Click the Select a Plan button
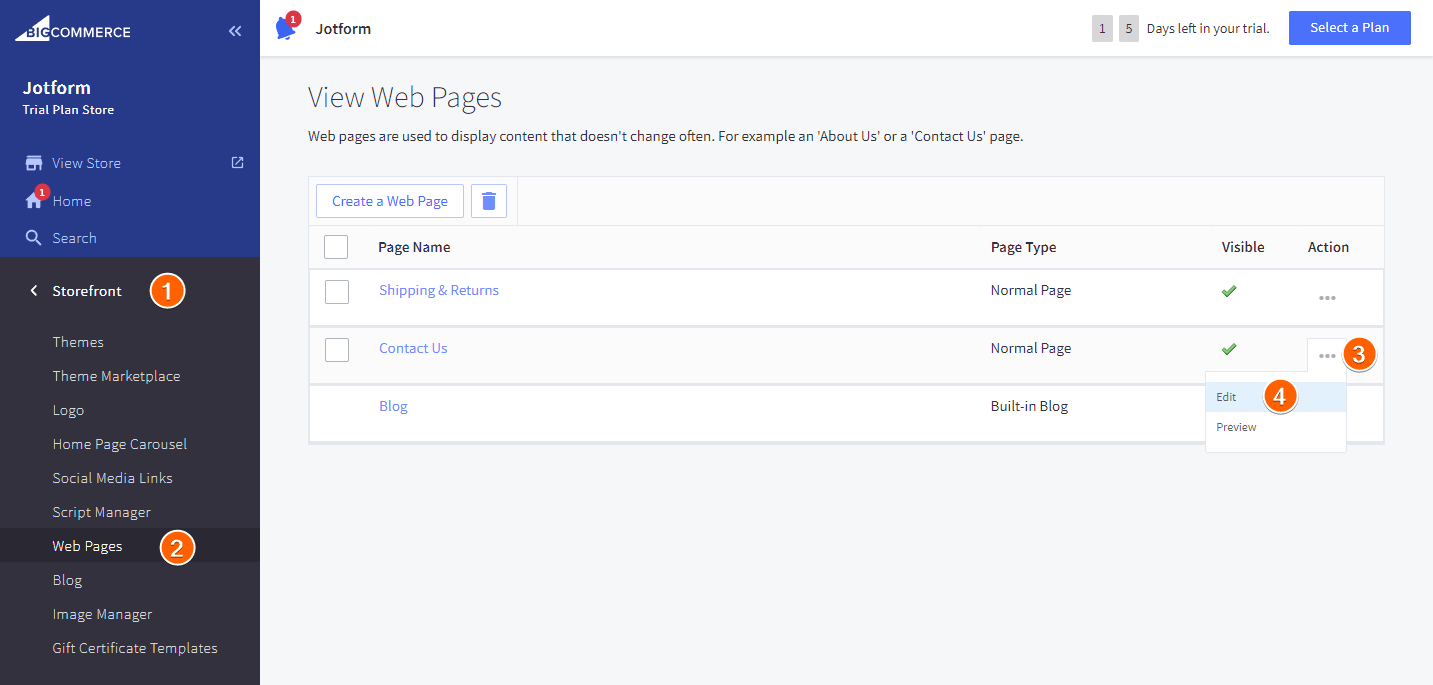The image size is (1433, 685). [x=1349, y=28]
